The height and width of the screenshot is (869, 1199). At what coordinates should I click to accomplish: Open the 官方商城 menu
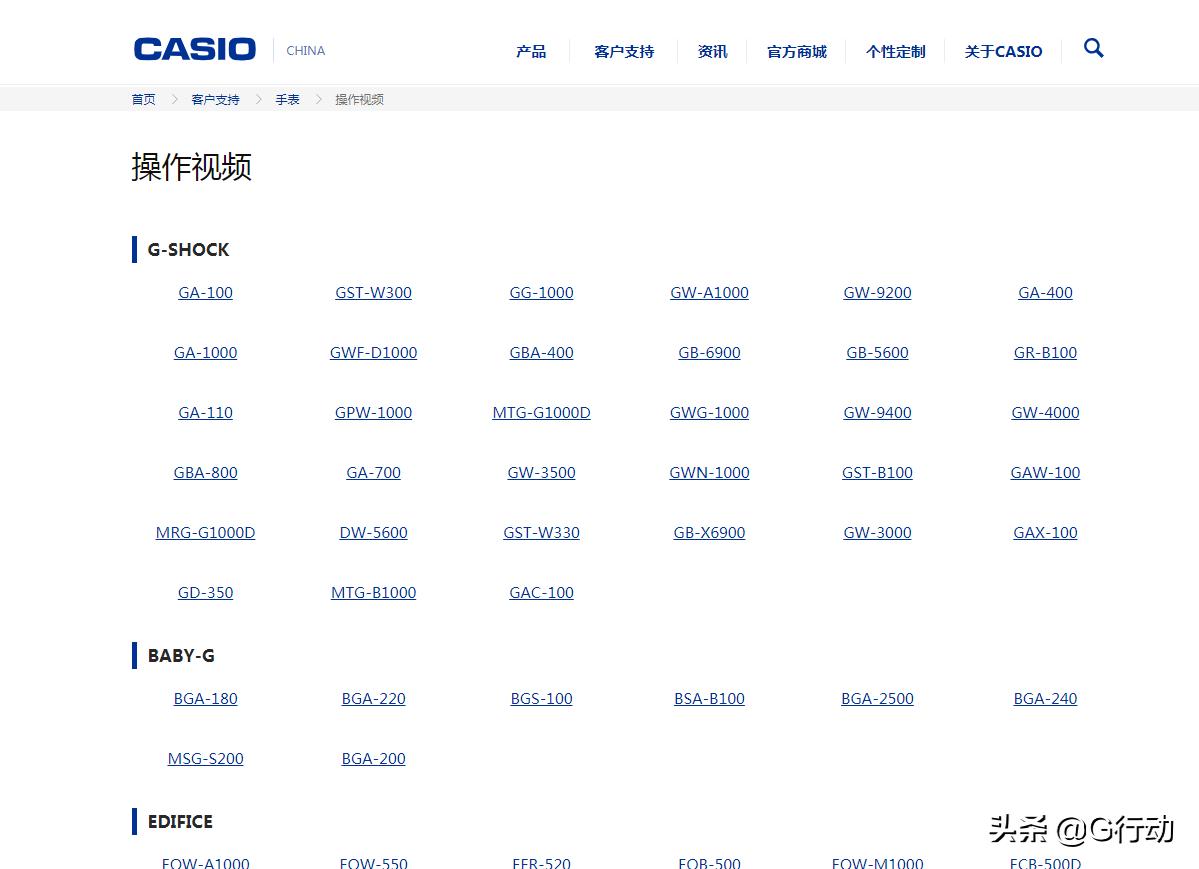pos(796,51)
